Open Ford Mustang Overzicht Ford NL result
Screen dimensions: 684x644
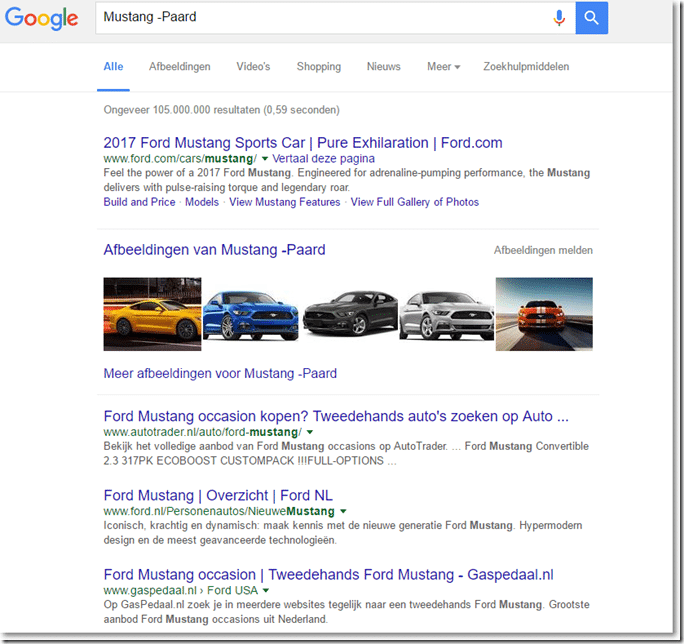pyautogui.click(x=218, y=496)
